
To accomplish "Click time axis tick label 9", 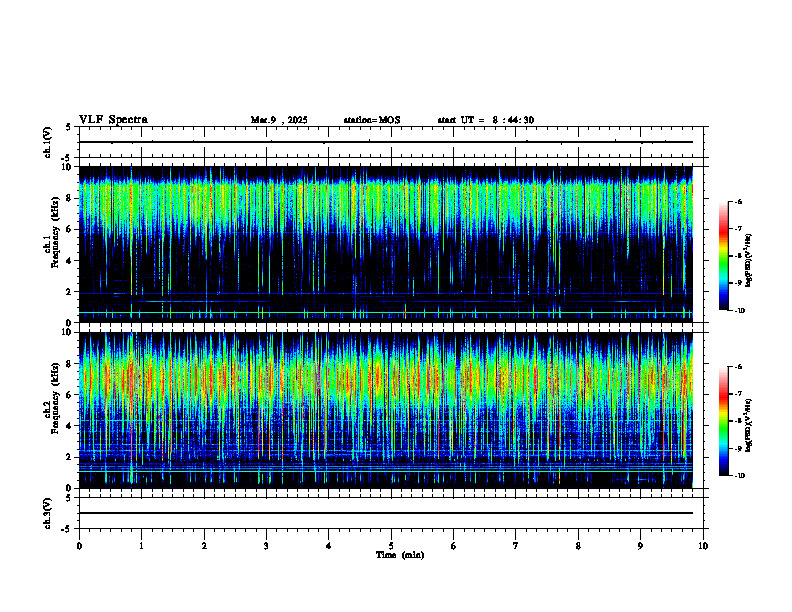I will click(640, 546).
